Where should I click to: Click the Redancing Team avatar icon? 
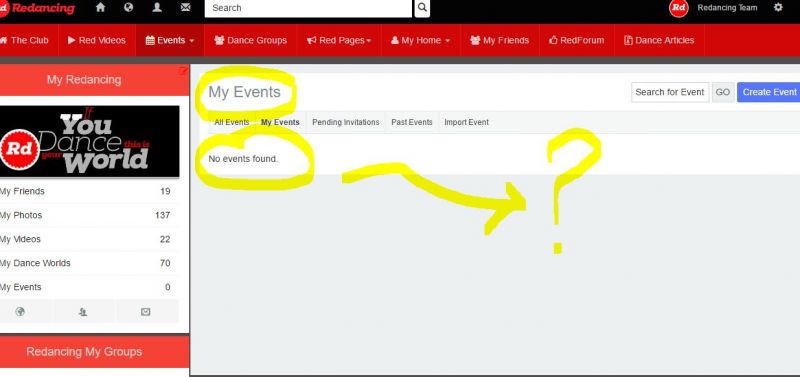pos(679,8)
